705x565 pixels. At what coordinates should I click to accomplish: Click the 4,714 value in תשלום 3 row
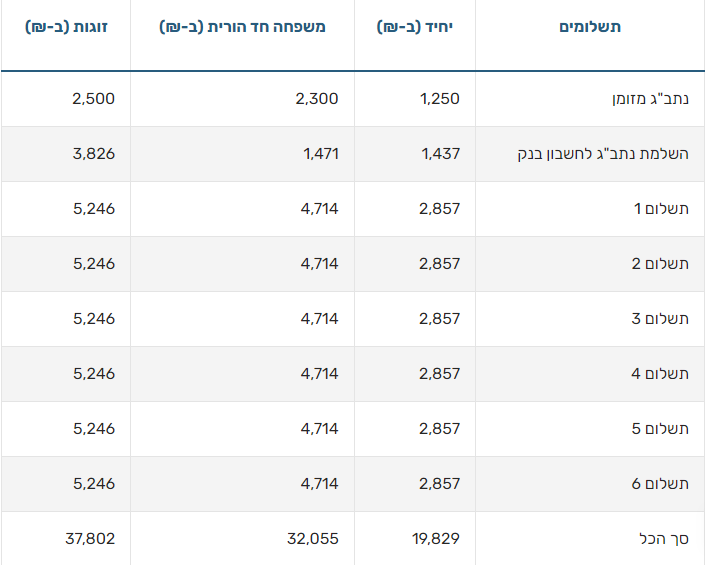click(320, 319)
